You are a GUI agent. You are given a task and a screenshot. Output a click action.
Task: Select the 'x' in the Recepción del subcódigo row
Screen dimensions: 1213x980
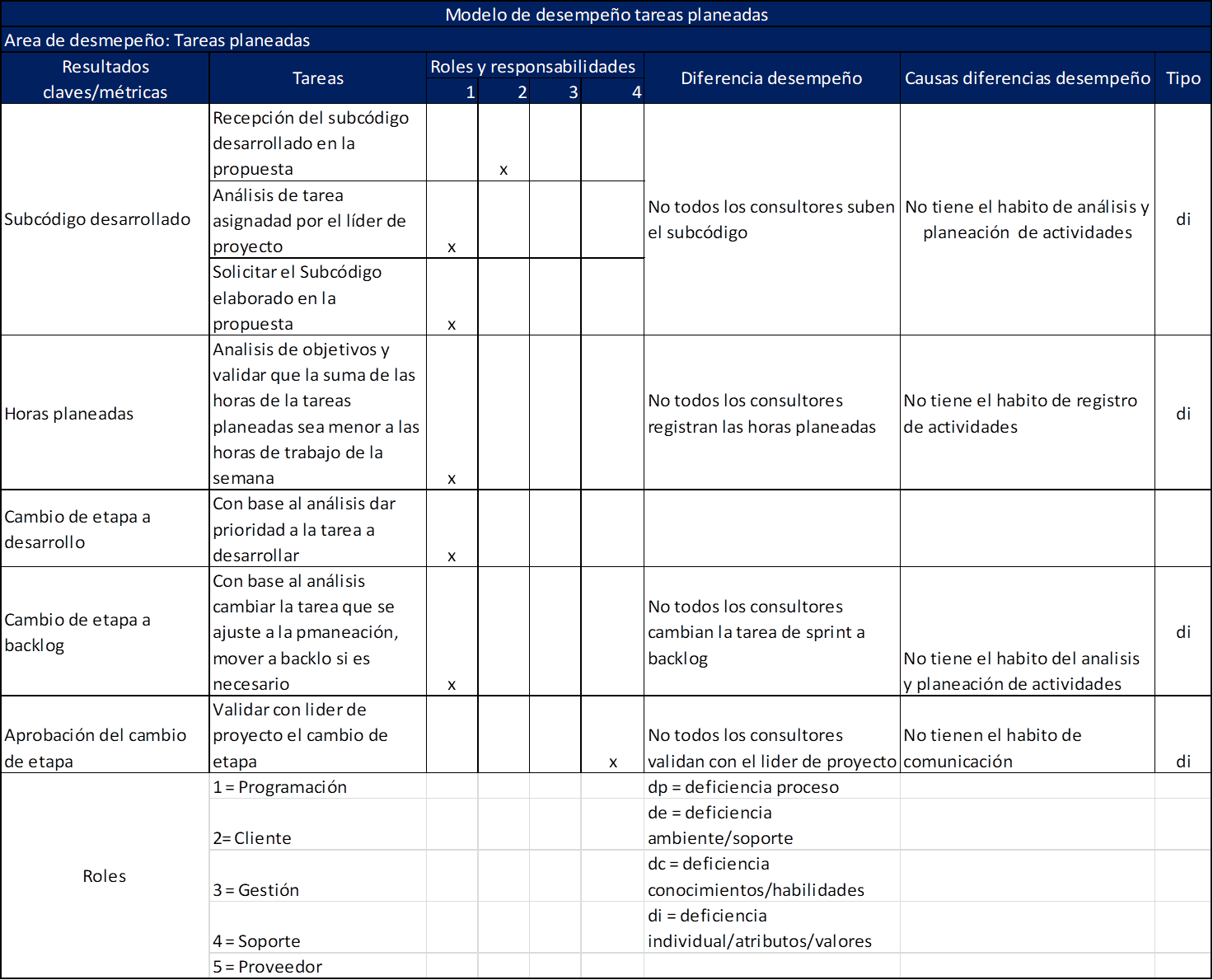tap(503, 170)
